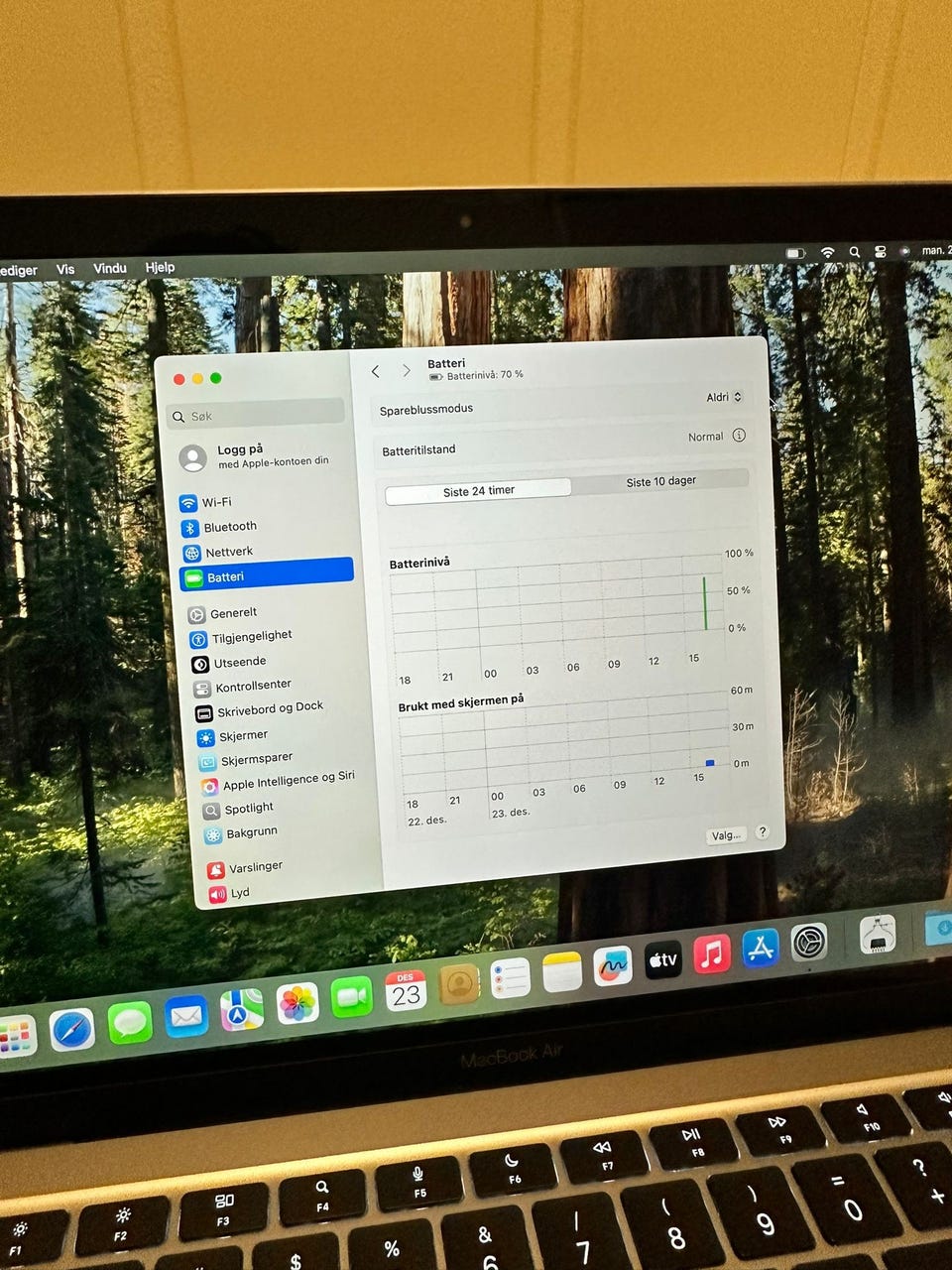This screenshot has height=1270, width=952.
Task: Open Skjermer settings
Action: (233, 736)
